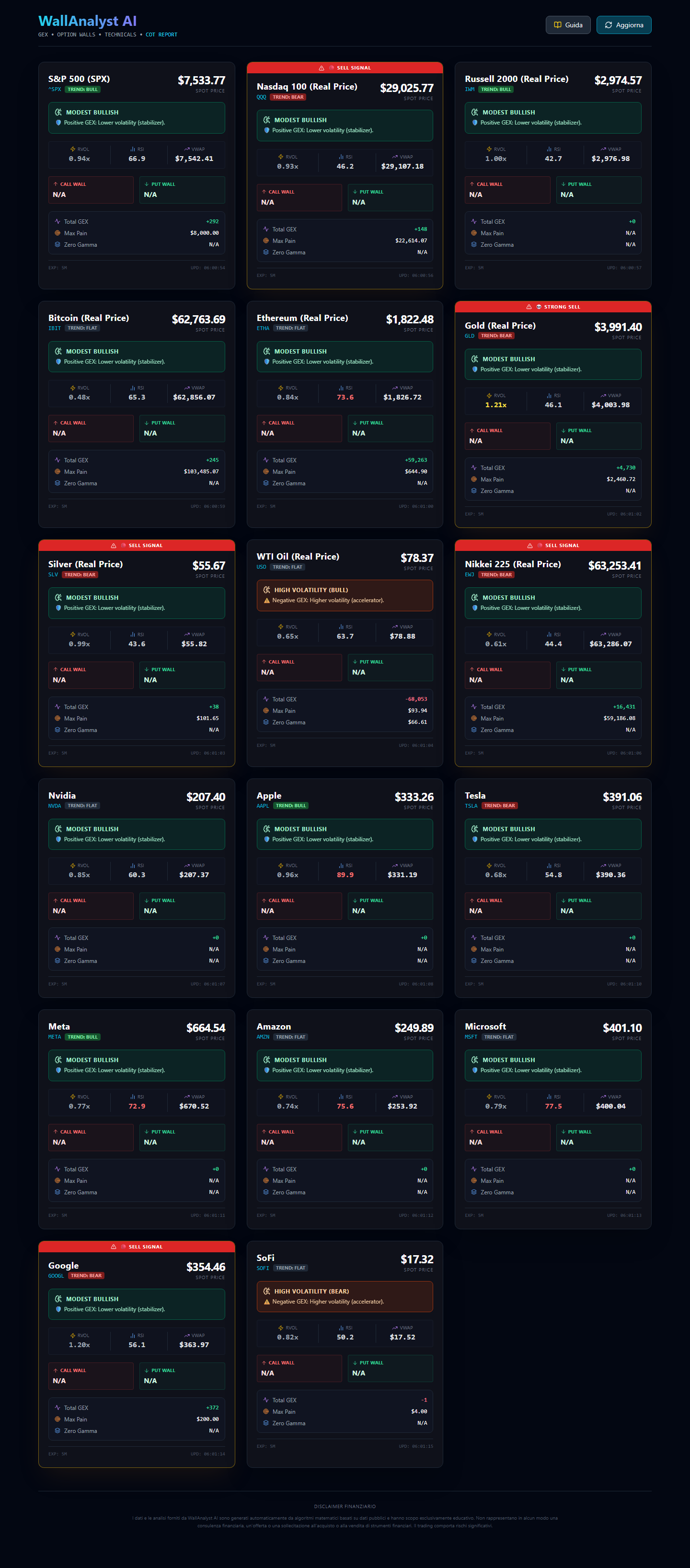Click the Zero Gamma layers icon on Ethereum card
Screen dimensions: 690x1568
pos(265,483)
